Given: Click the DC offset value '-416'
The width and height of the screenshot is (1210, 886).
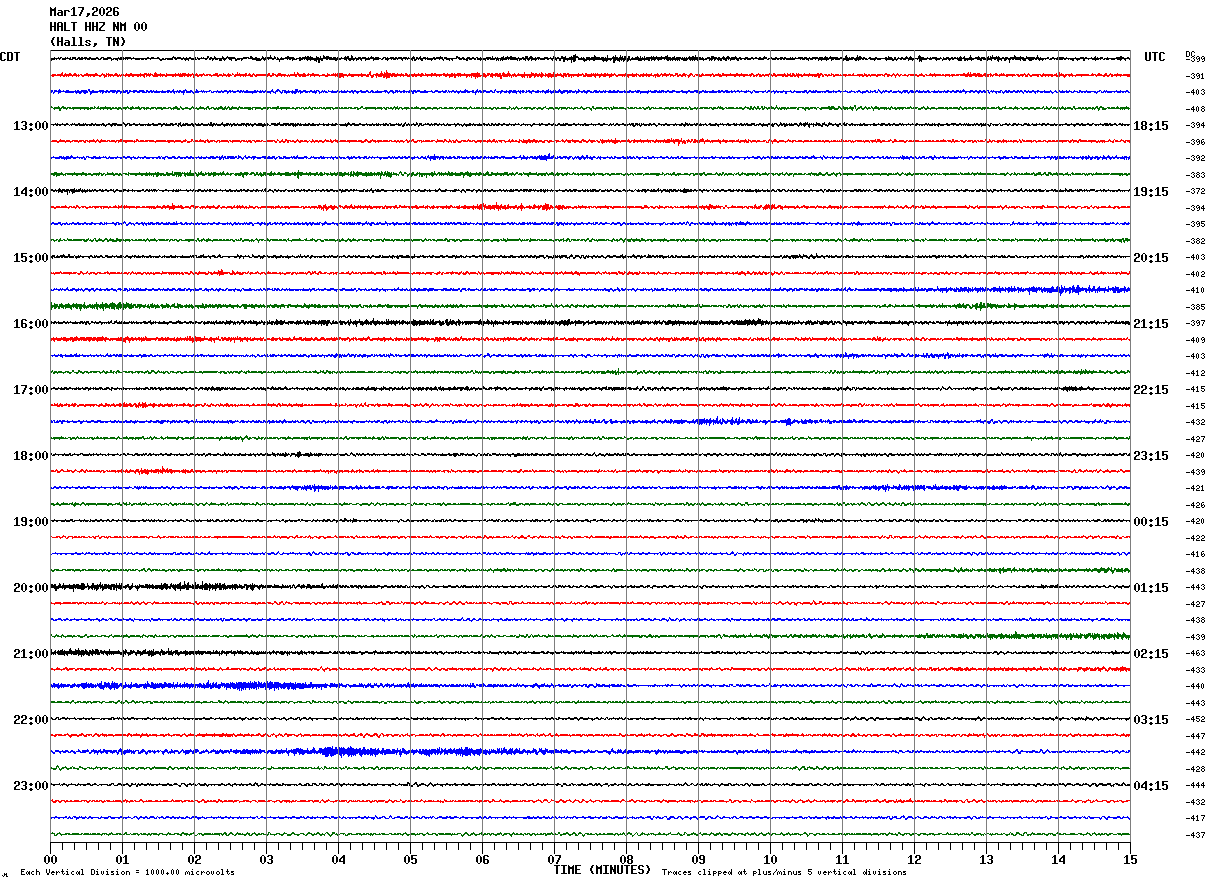Looking at the screenshot, I should point(1195,554).
